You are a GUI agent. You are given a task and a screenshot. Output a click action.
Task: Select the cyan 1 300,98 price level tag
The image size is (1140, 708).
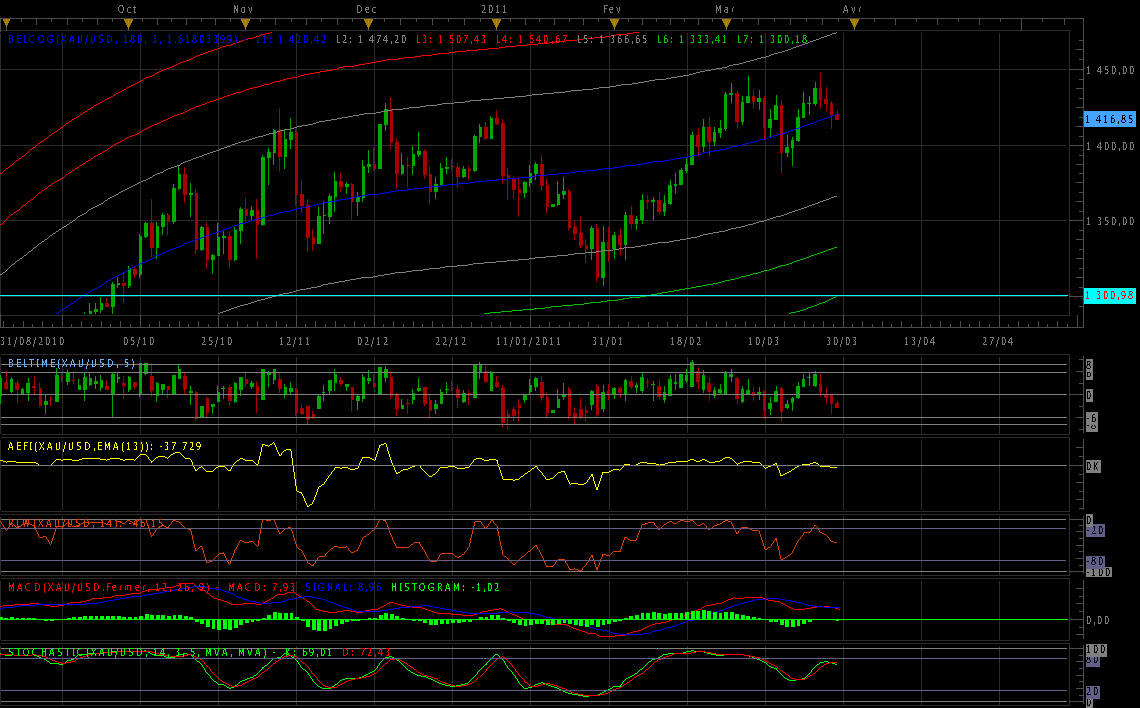[x=1109, y=295]
